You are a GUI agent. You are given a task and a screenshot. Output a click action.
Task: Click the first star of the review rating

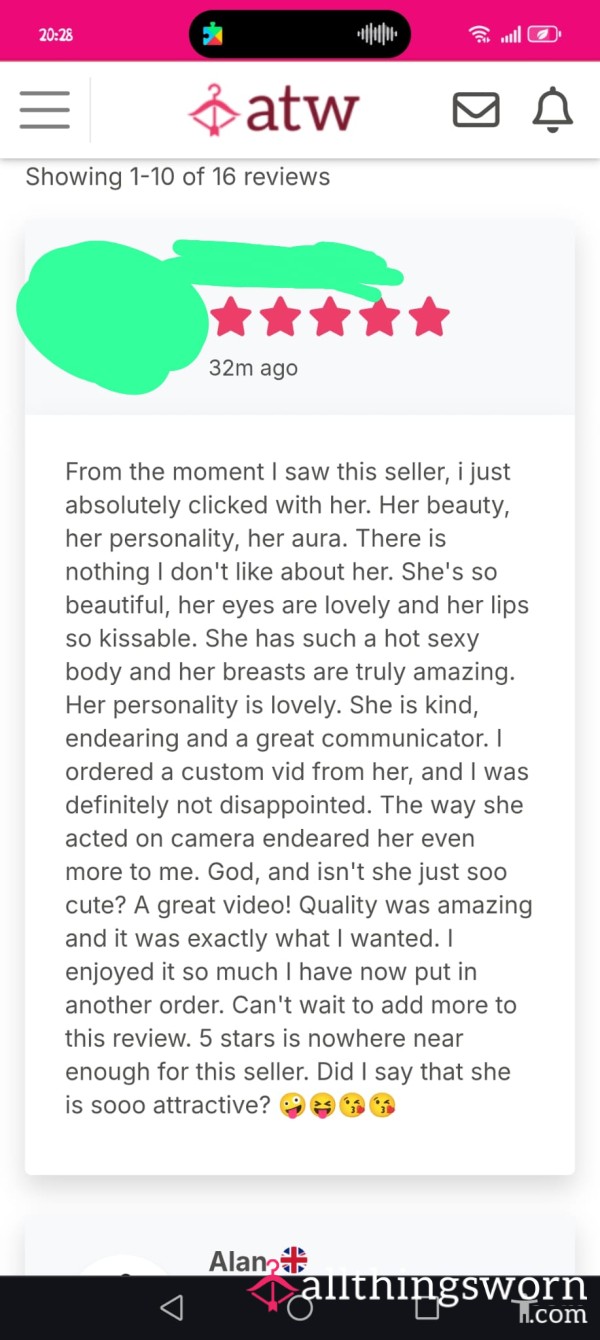point(231,316)
